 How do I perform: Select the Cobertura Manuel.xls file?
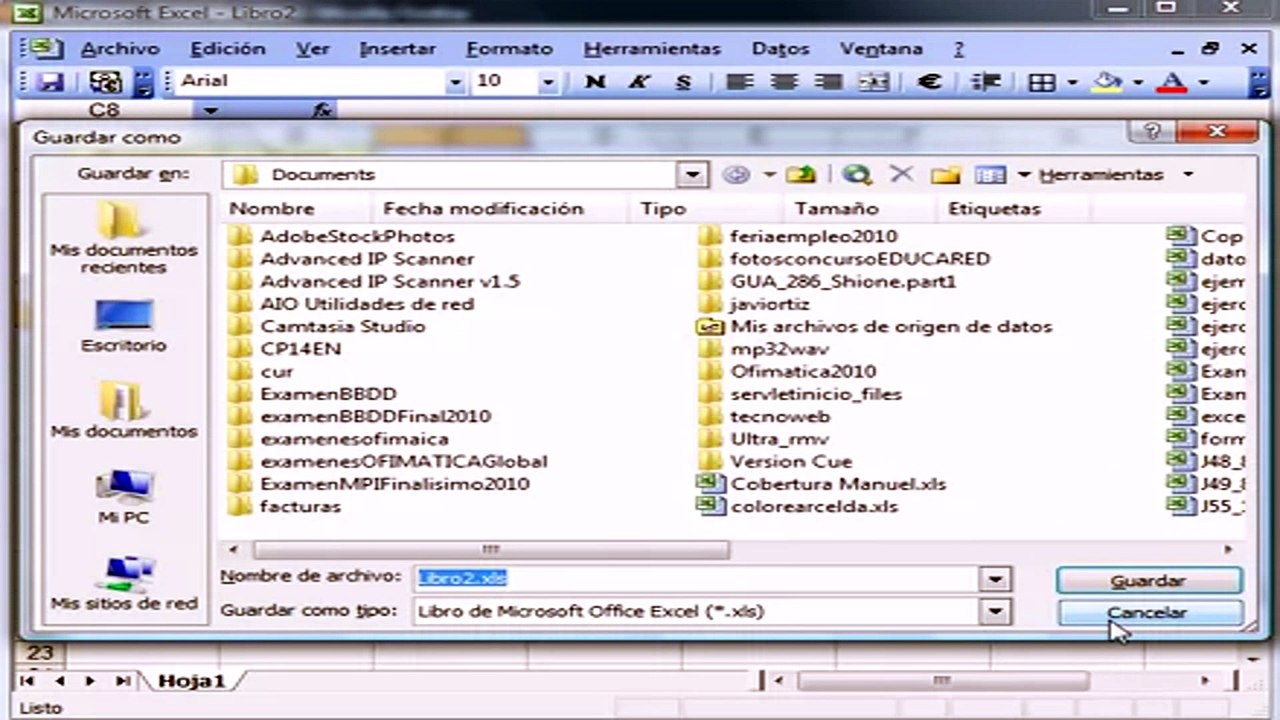click(822, 484)
